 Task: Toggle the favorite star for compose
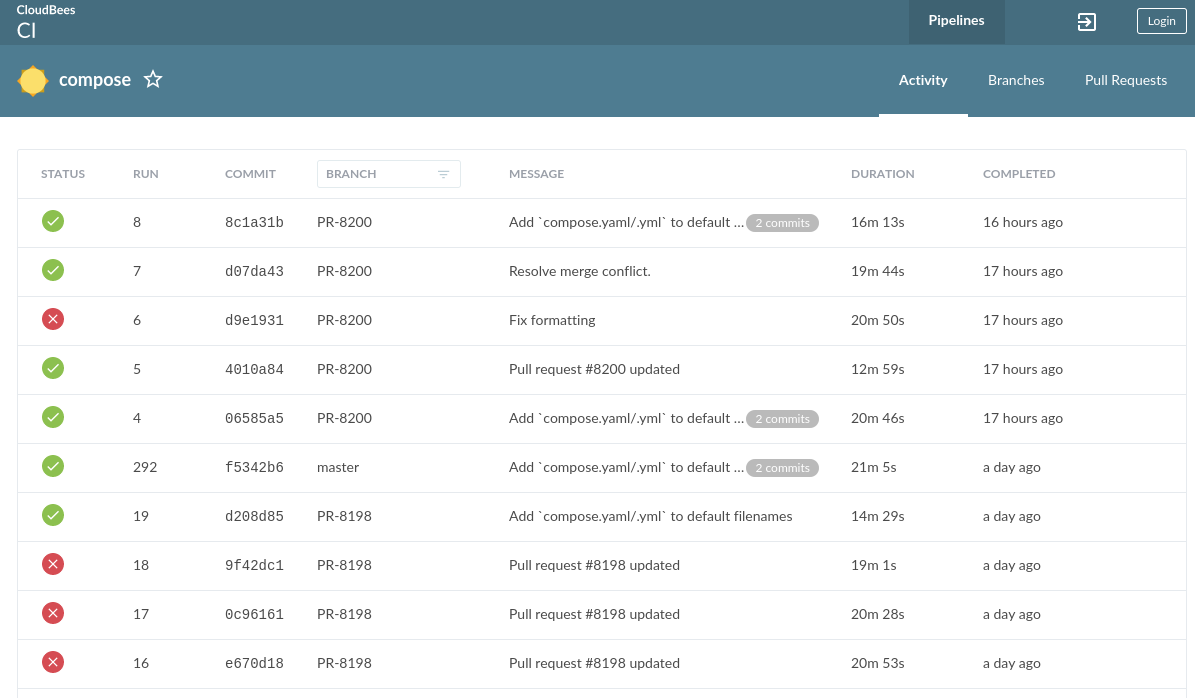click(x=153, y=80)
